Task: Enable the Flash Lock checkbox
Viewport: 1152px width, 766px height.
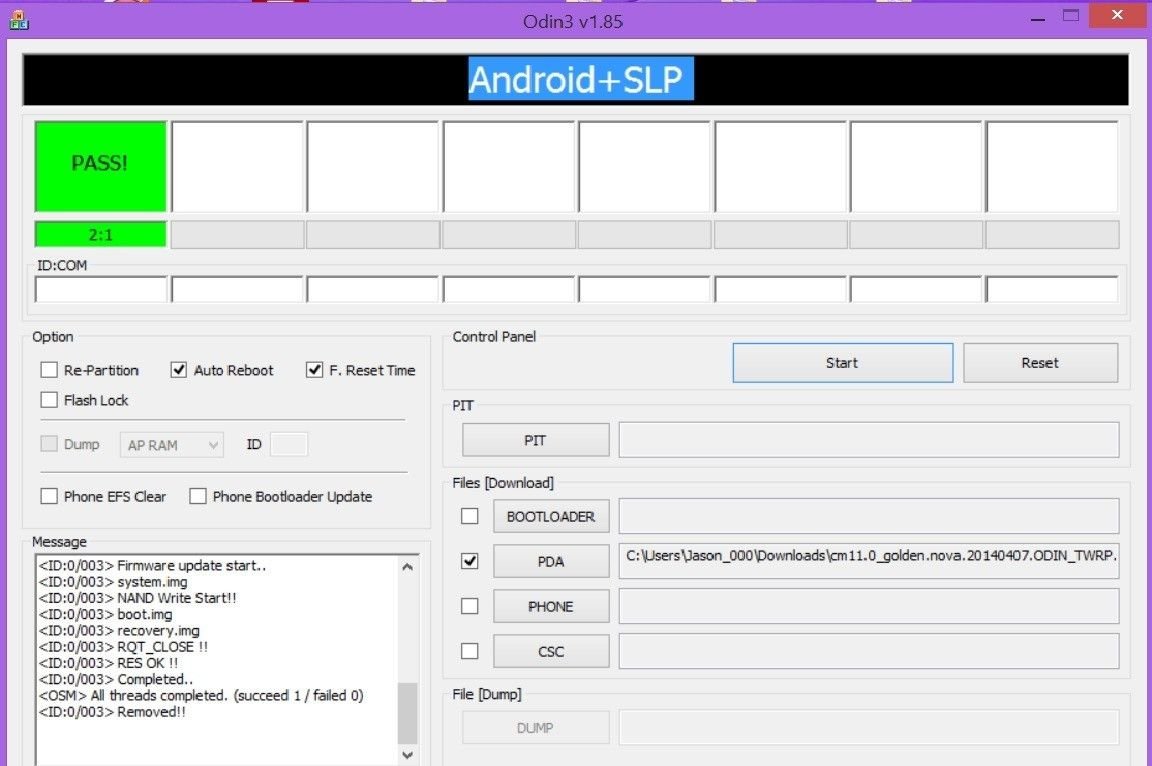Action: [x=49, y=400]
